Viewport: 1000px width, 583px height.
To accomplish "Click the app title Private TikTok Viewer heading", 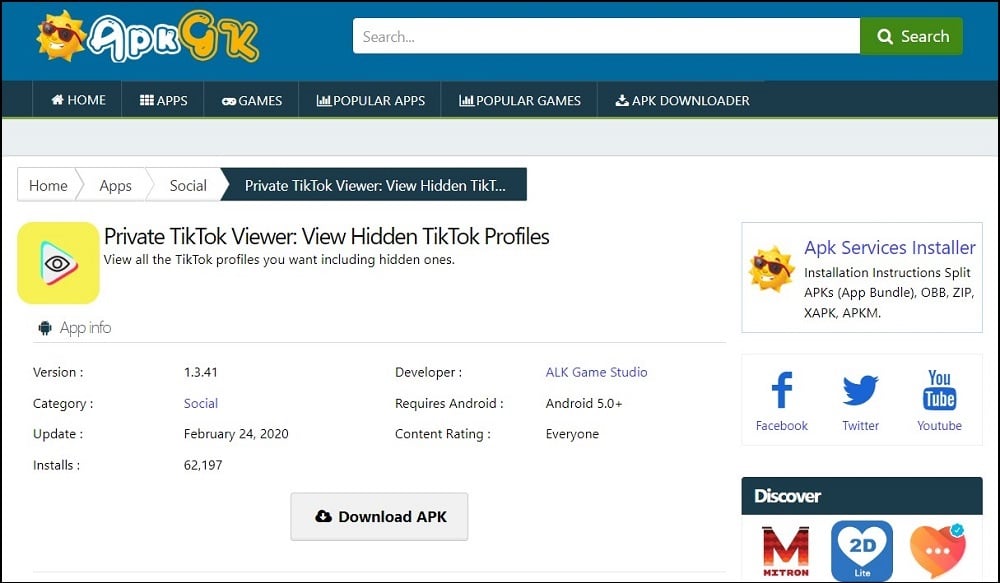I will coord(327,237).
